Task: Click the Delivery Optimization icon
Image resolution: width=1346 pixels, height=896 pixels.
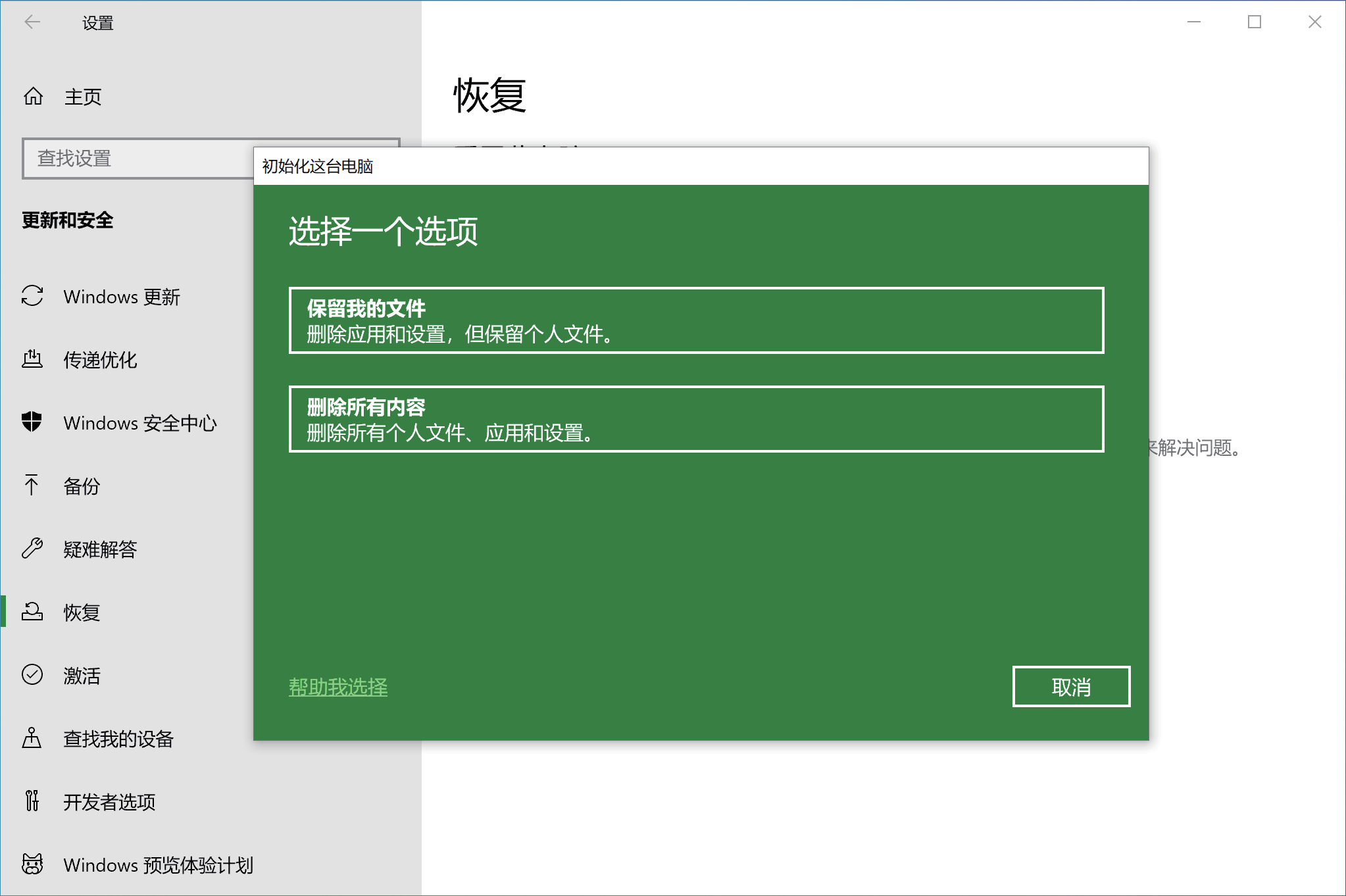Action: [32, 359]
